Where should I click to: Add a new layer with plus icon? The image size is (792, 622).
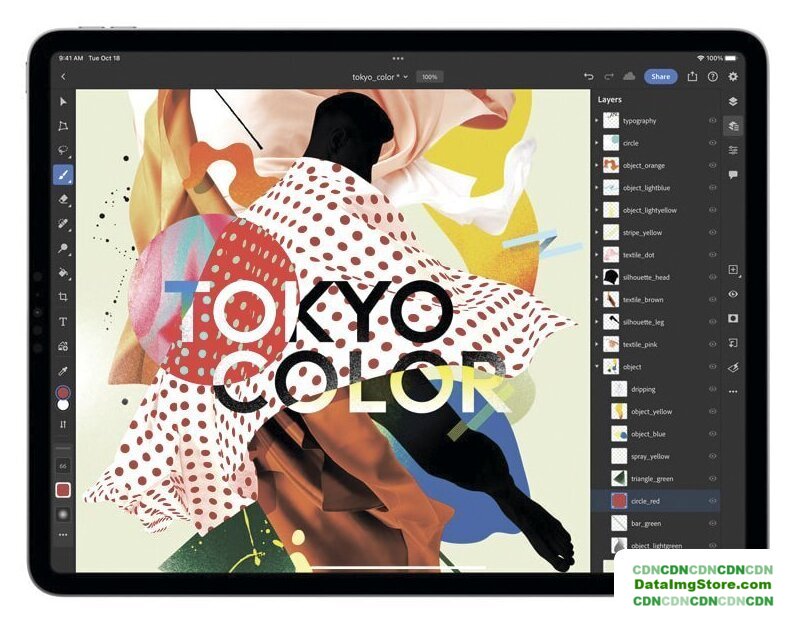(x=733, y=270)
